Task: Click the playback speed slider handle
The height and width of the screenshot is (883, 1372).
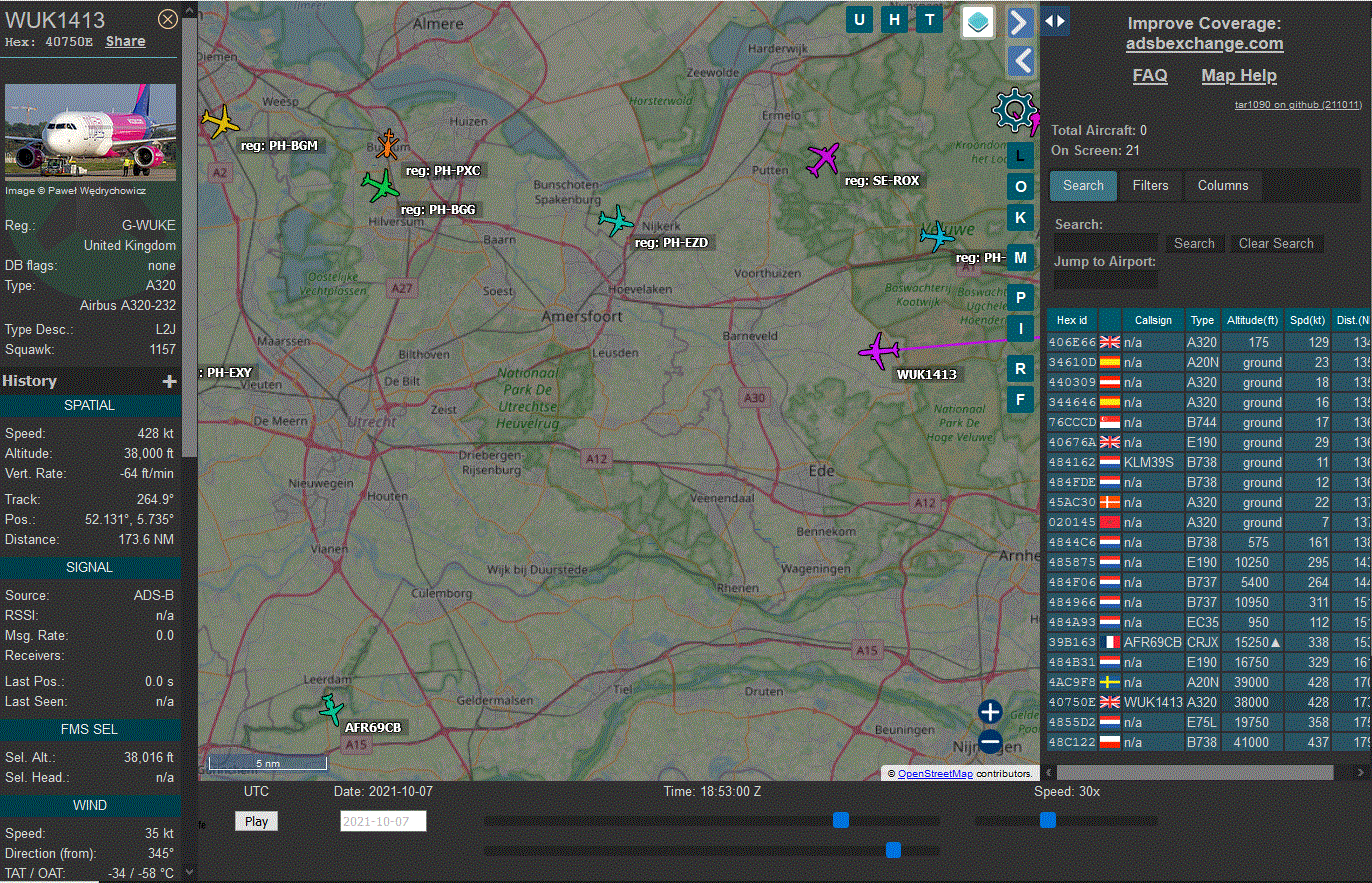Action: pyautogui.click(x=1047, y=820)
